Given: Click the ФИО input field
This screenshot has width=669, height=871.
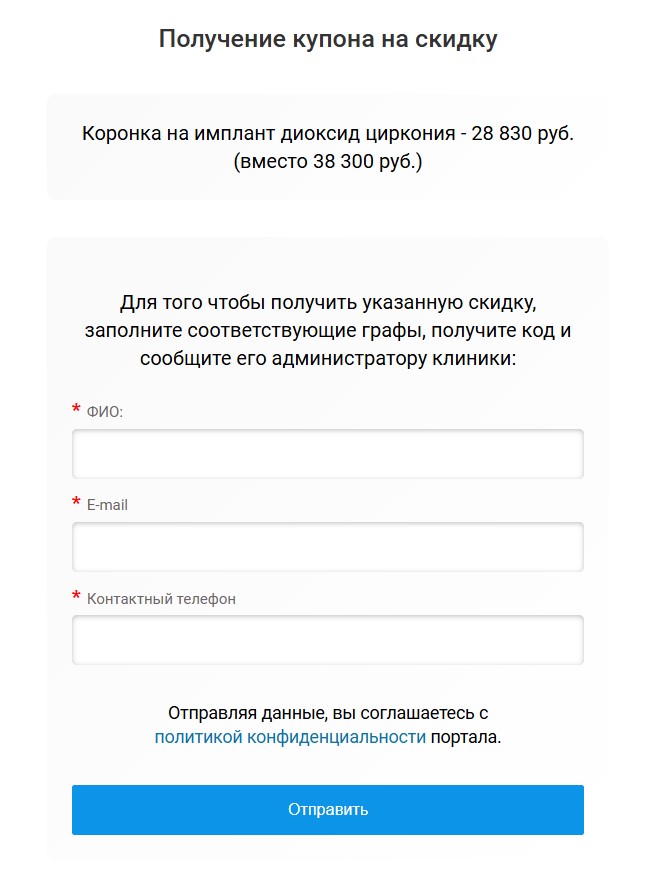Looking at the screenshot, I should click(327, 454).
